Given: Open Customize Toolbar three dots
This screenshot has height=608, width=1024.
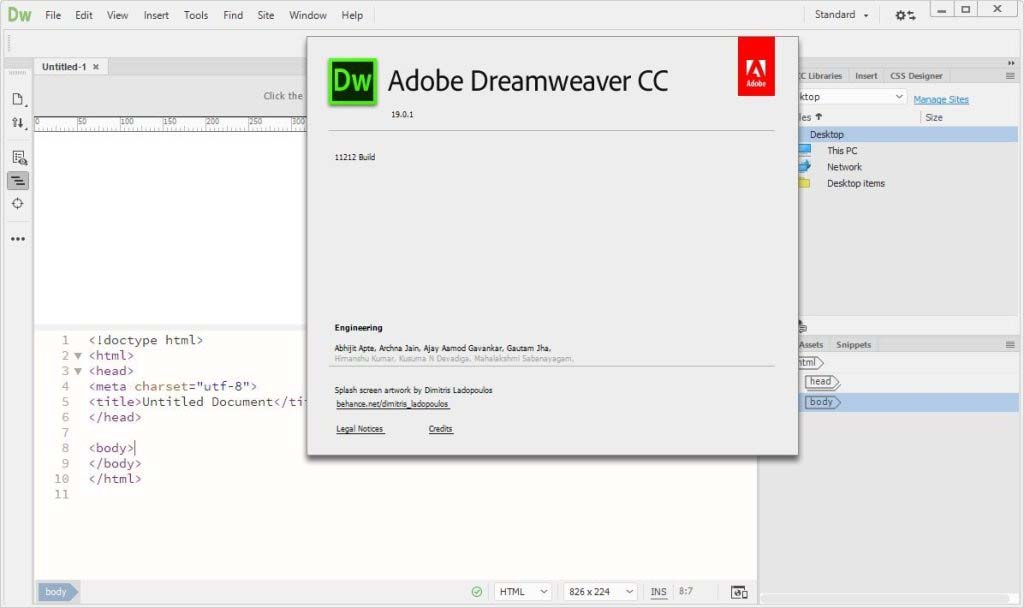Looking at the screenshot, I should pyautogui.click(x=18, y=239).
